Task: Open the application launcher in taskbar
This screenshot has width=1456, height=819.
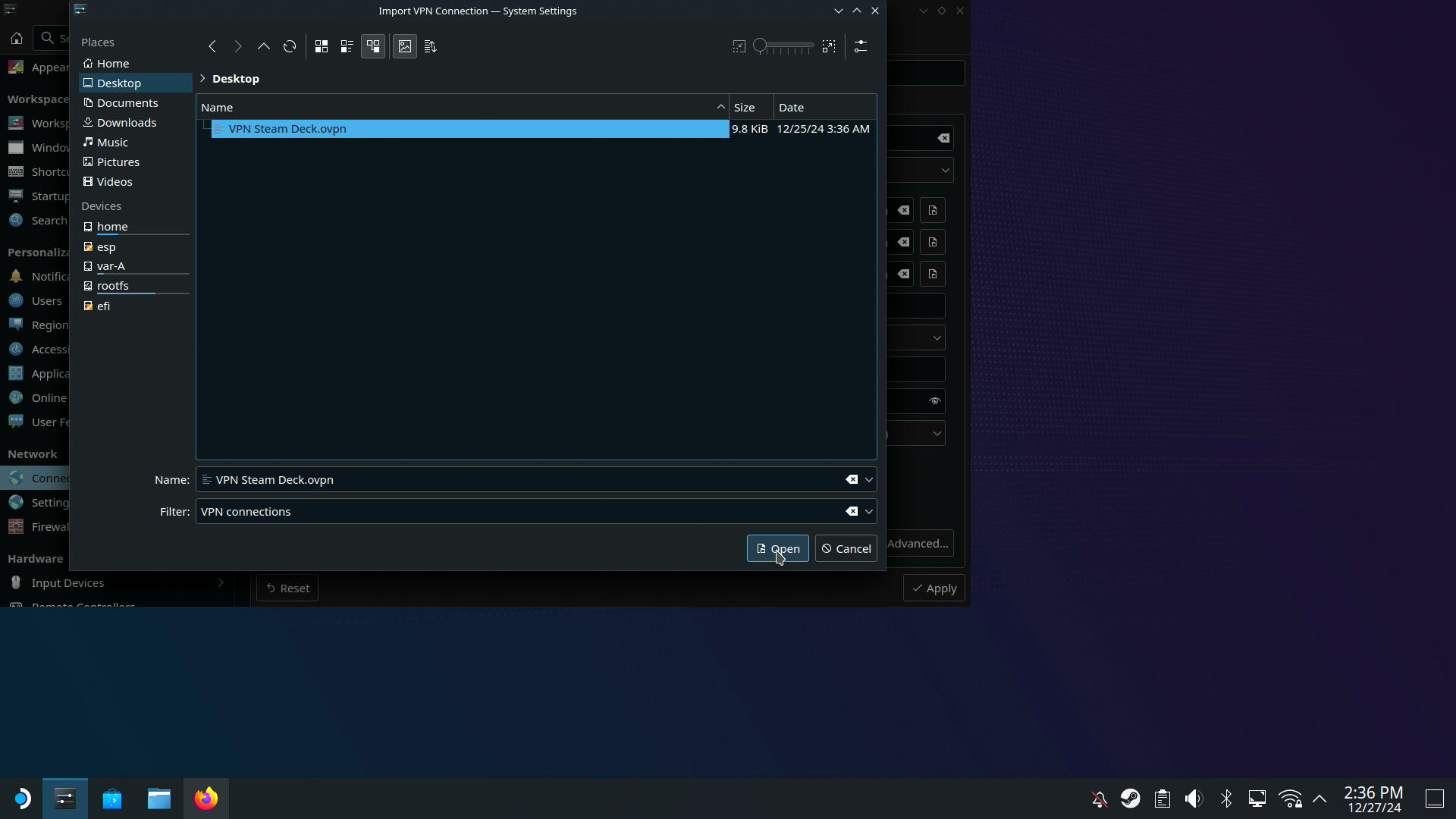Action: pos(21,799)
